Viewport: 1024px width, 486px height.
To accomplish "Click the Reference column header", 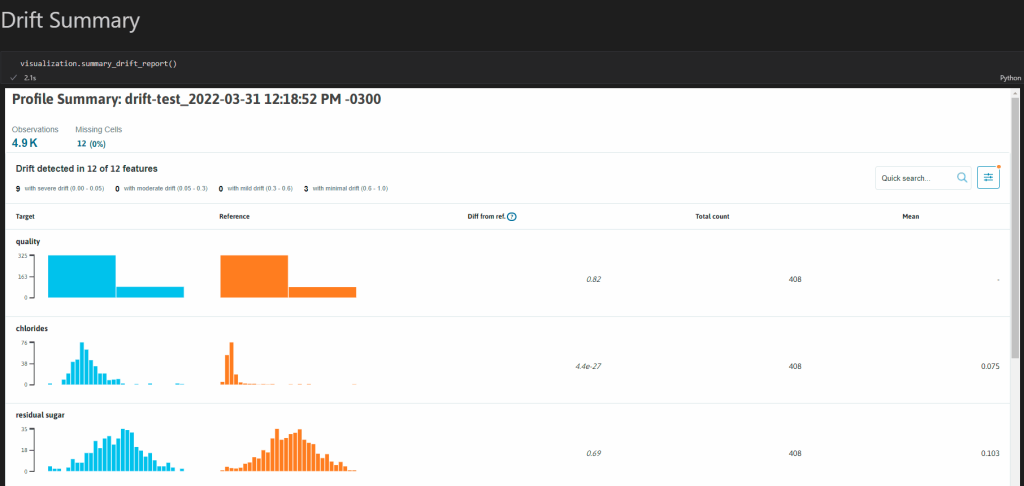I will click(234, 216).
